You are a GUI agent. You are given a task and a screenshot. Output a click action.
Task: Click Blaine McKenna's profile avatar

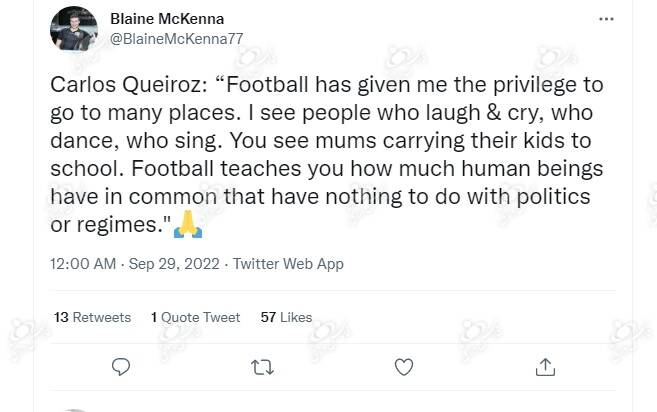pos(74,29)
